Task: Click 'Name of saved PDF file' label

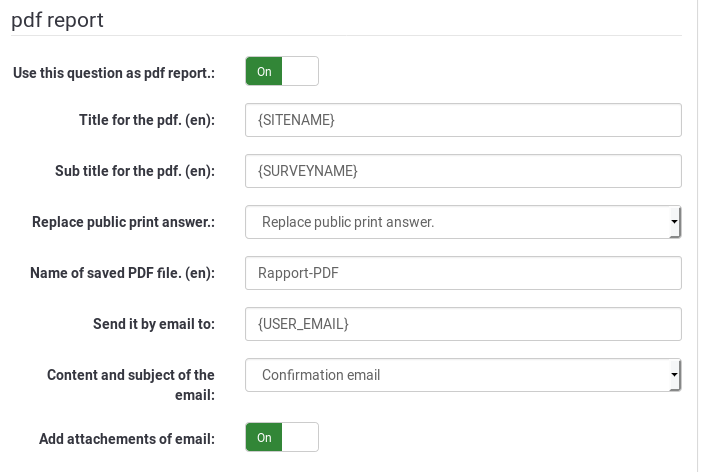Action: pos(130,273)
